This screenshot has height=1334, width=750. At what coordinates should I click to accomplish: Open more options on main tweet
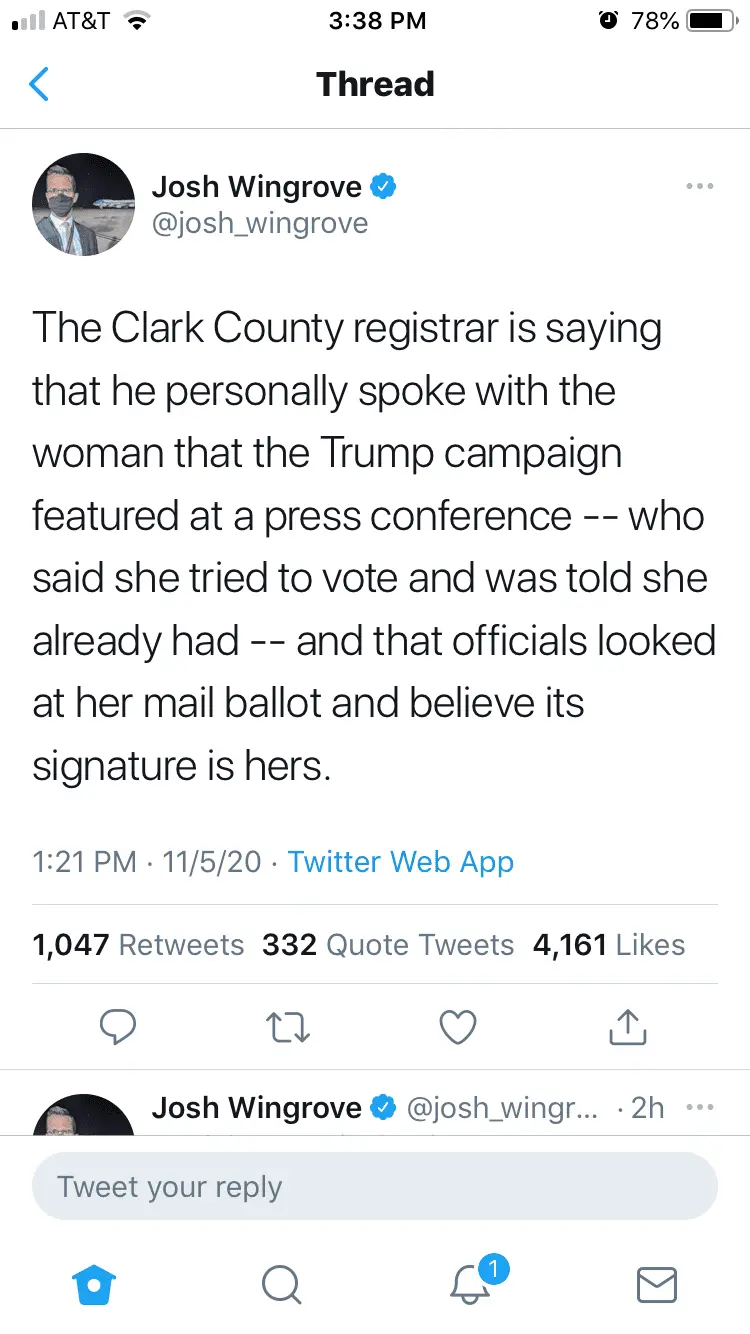pyautogui.click(x=700, y=186)
